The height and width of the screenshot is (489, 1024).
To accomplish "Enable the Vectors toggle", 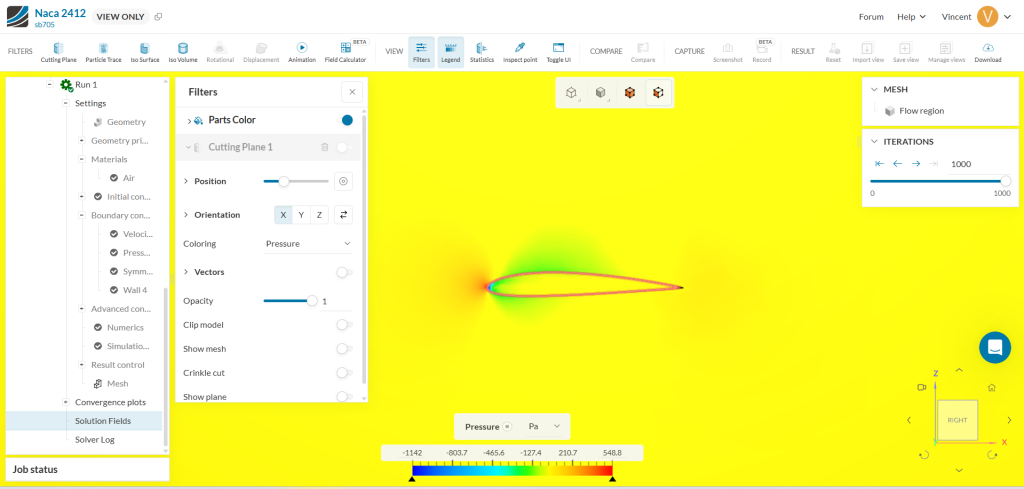I will (343, 272).
